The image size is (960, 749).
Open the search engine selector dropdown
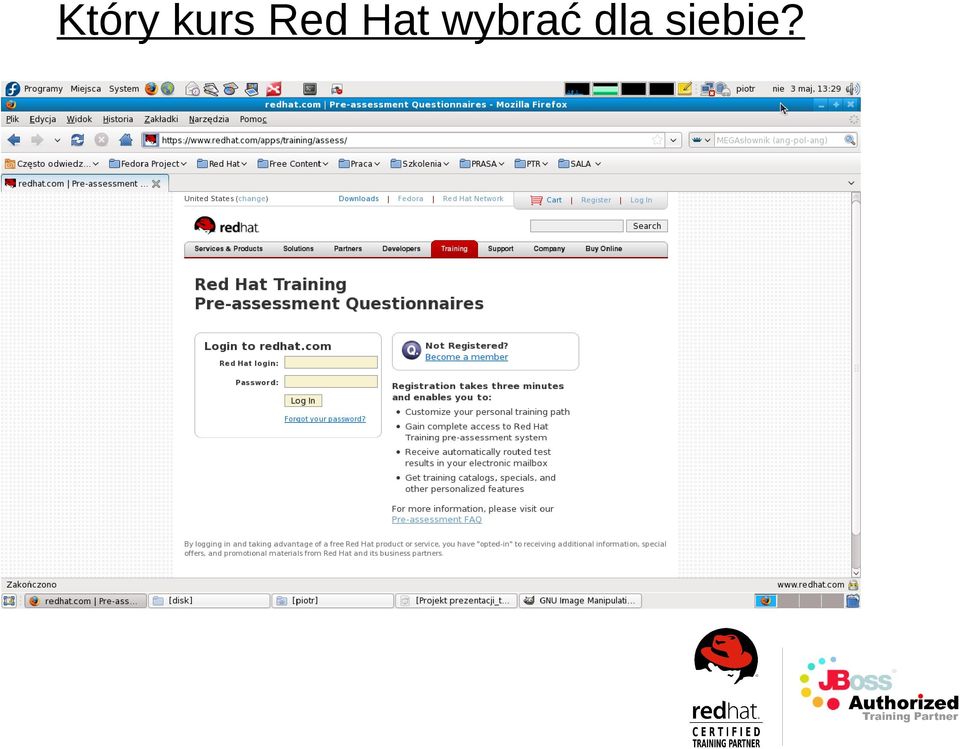coord(701,140)
